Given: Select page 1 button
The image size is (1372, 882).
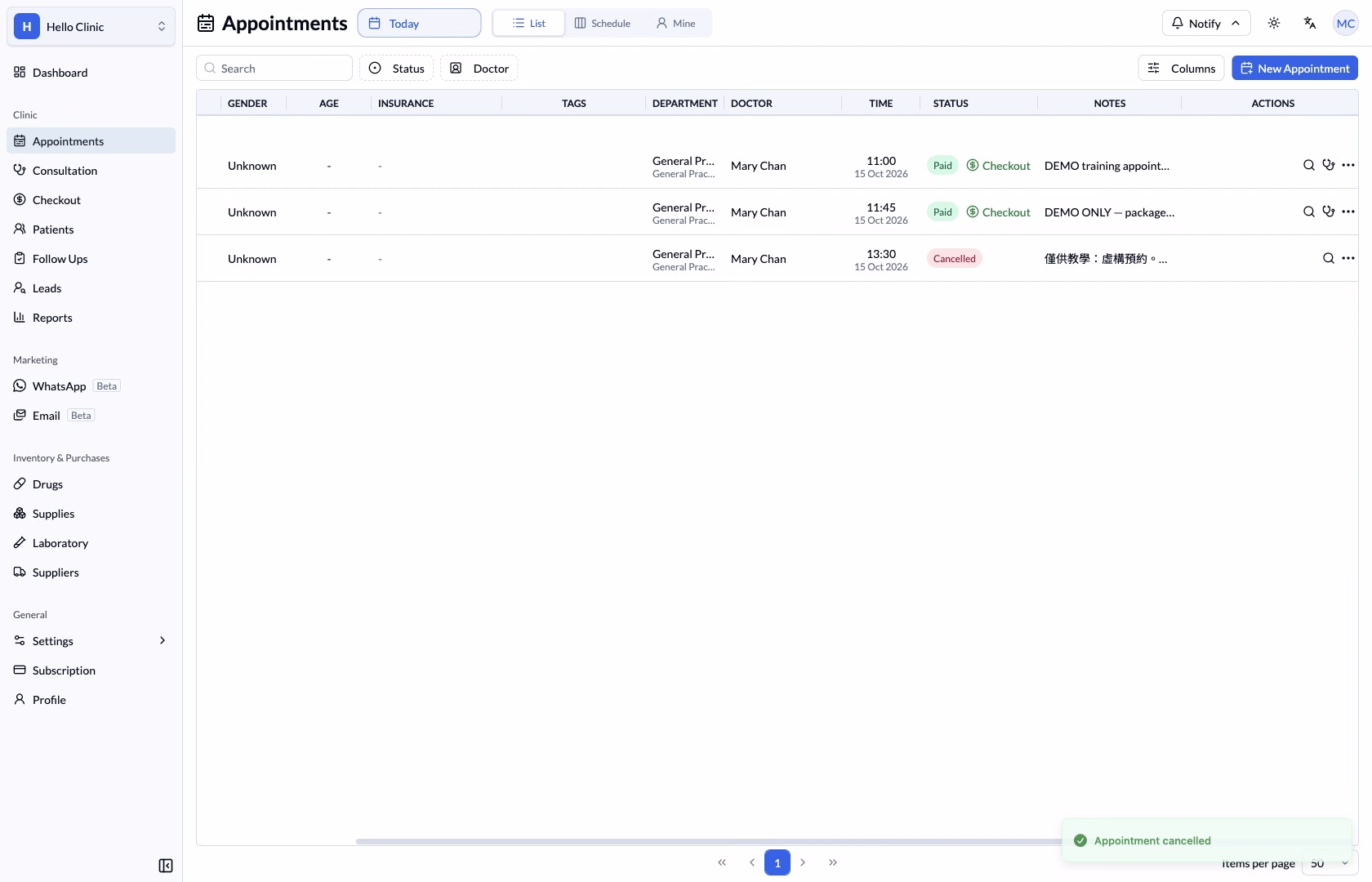Looking at the screenshot, I should click(x=777, y=862).
